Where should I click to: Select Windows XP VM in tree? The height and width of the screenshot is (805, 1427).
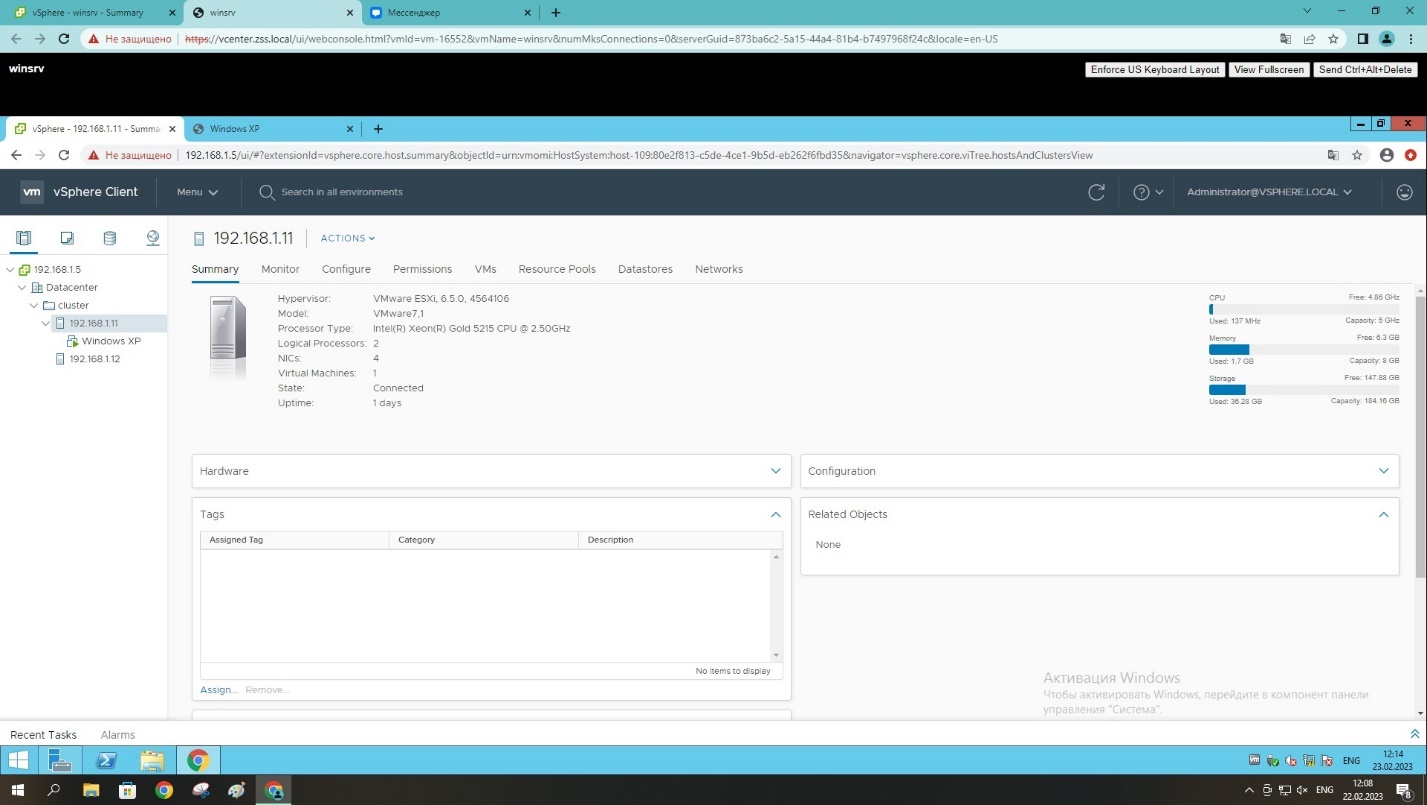[x=111, y=341]
